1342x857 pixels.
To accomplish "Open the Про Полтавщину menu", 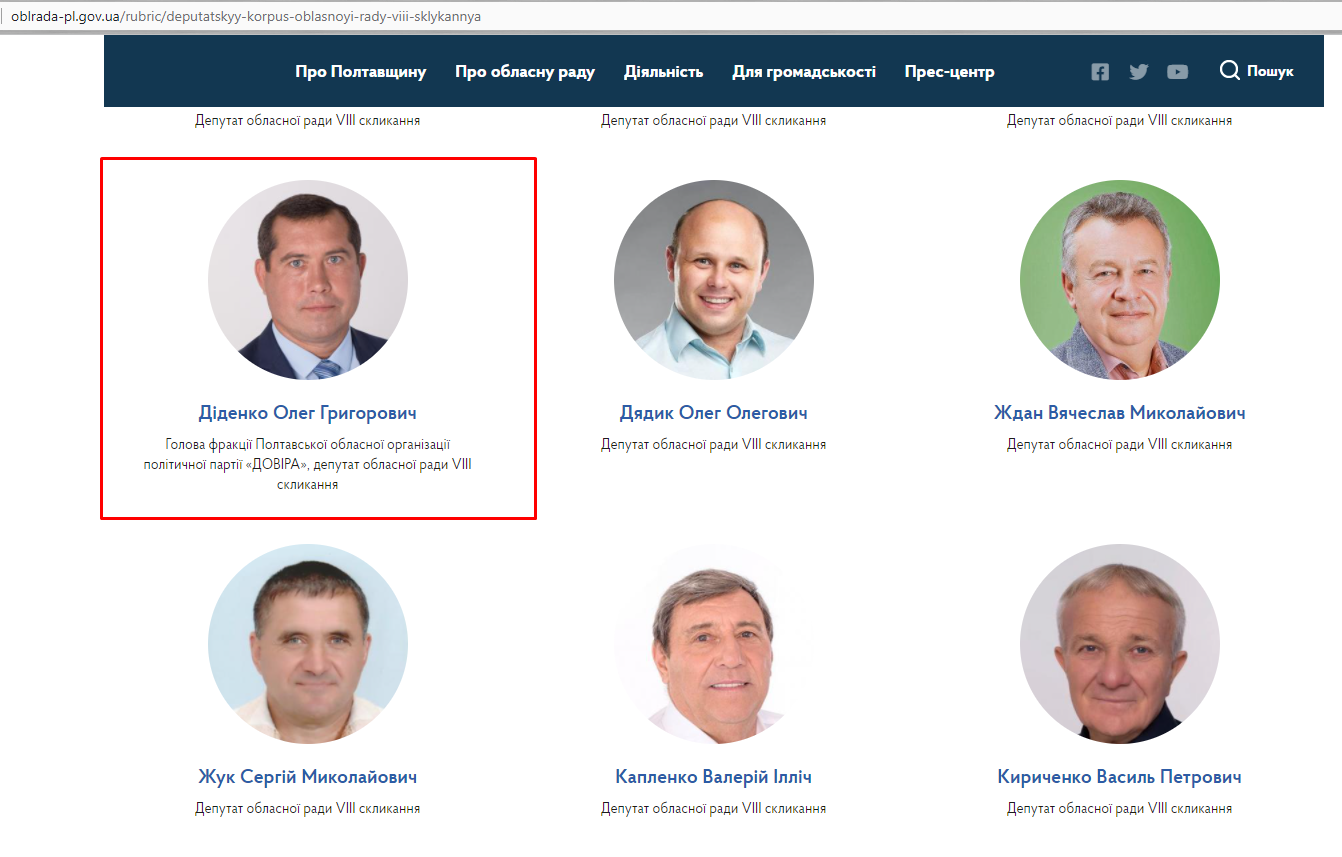I will pos(361,72).
